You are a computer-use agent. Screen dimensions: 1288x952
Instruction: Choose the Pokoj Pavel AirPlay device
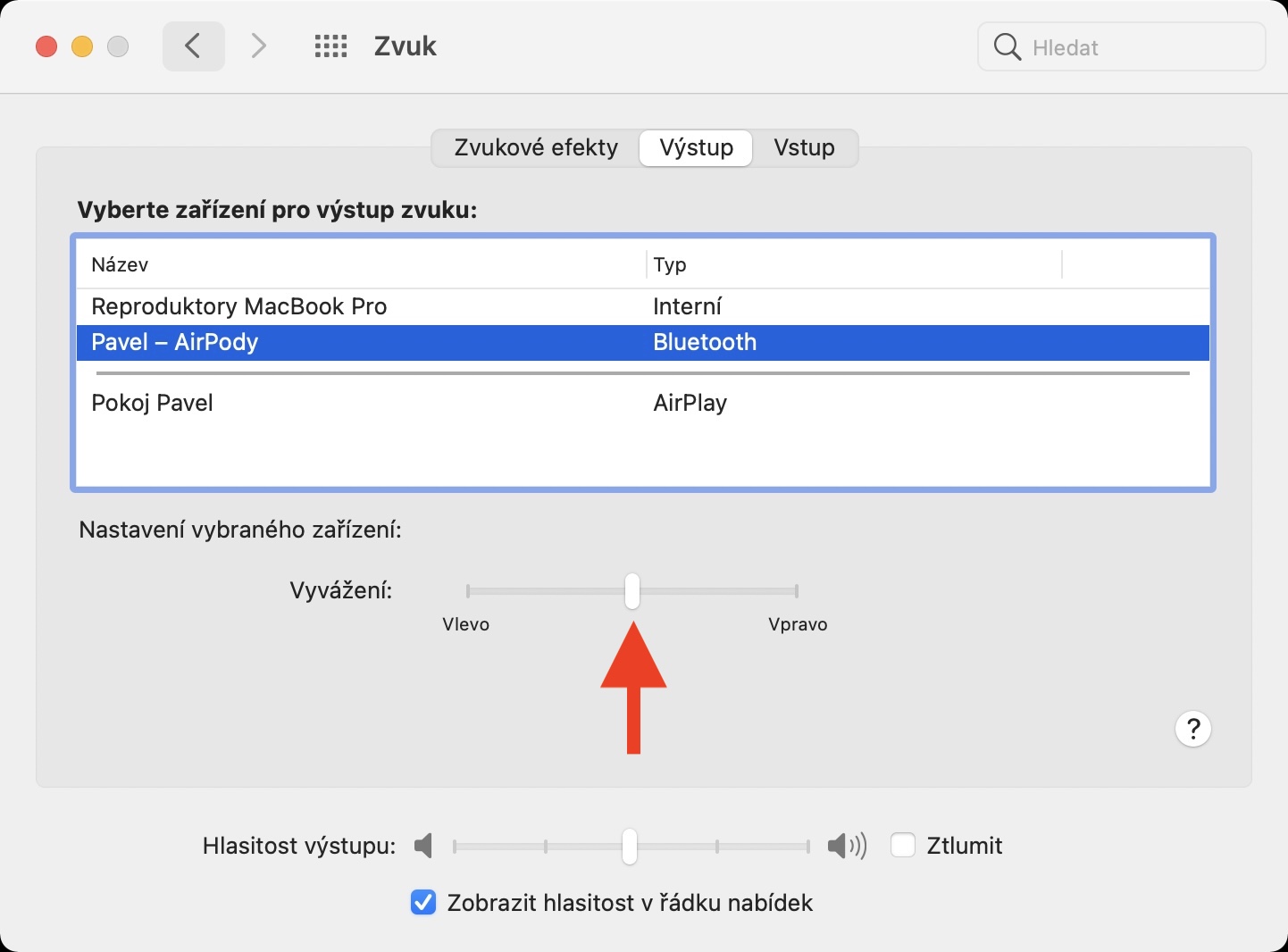(153, 403)
